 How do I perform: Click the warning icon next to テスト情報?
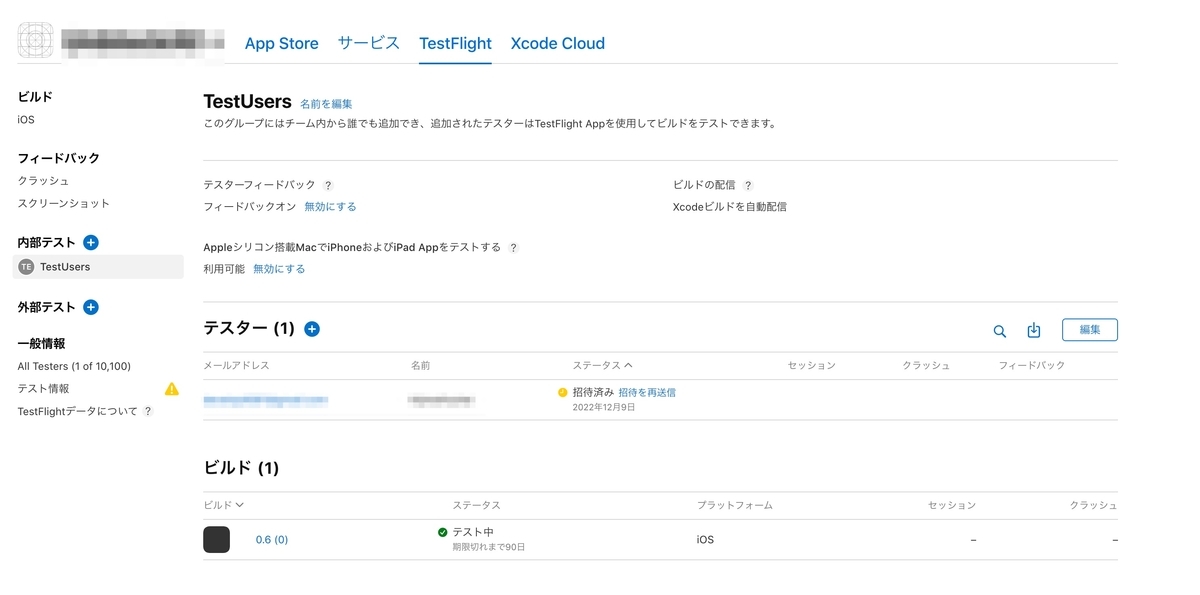pos(172,389)
